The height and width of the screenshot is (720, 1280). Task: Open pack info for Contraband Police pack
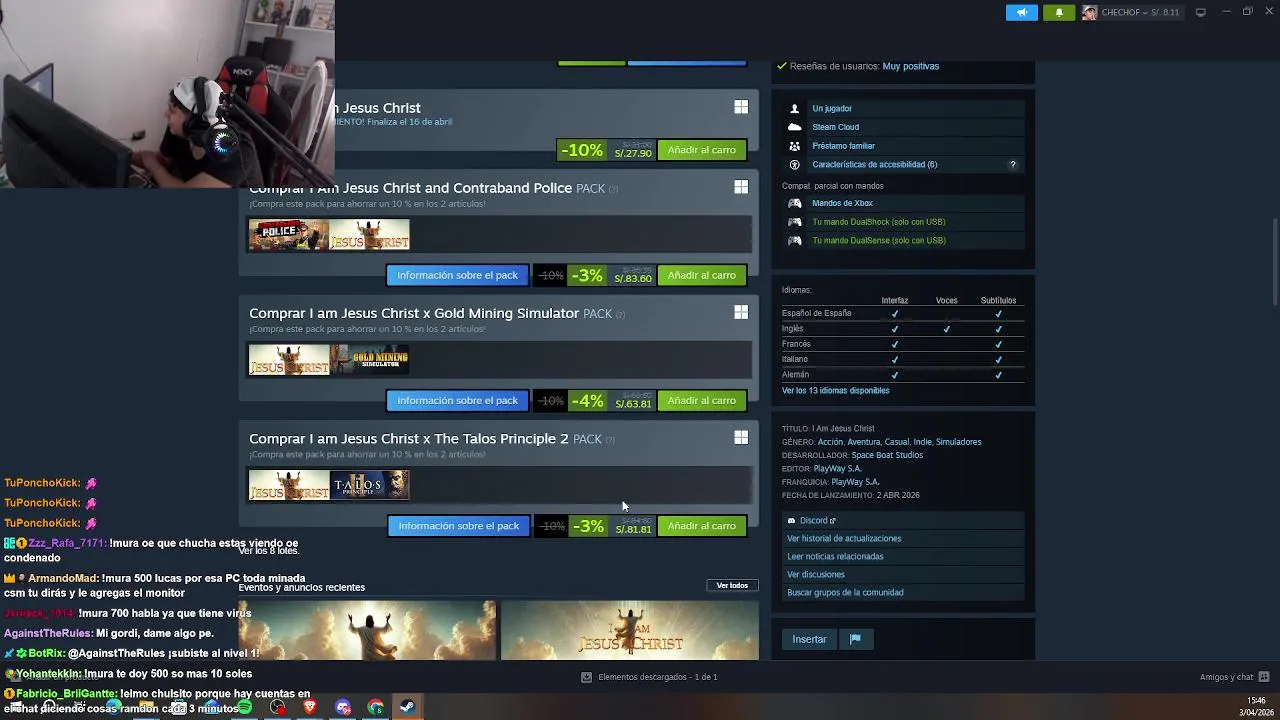tap(457, 275)
